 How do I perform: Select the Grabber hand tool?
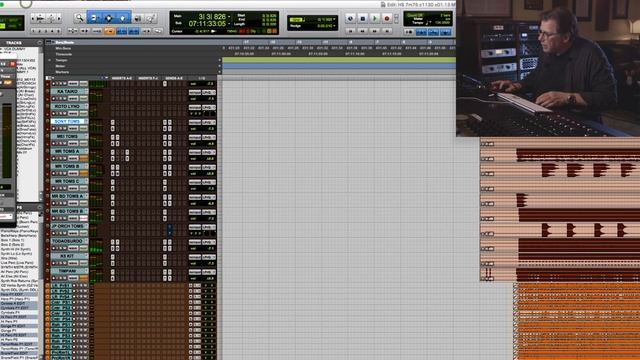coord(123,18)
